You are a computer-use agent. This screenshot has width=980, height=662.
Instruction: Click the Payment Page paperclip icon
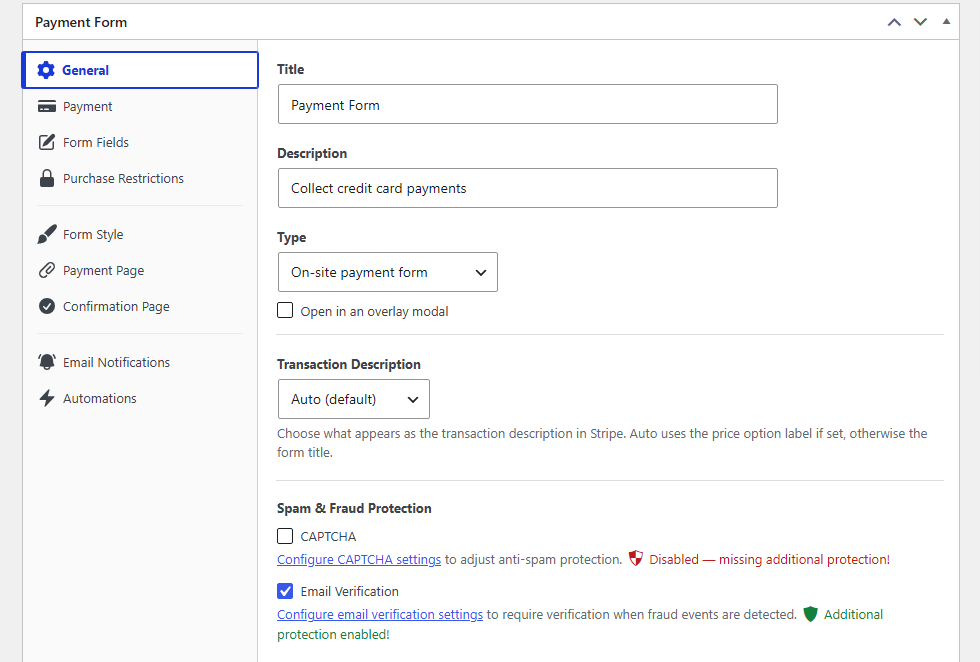coord(47,270)
